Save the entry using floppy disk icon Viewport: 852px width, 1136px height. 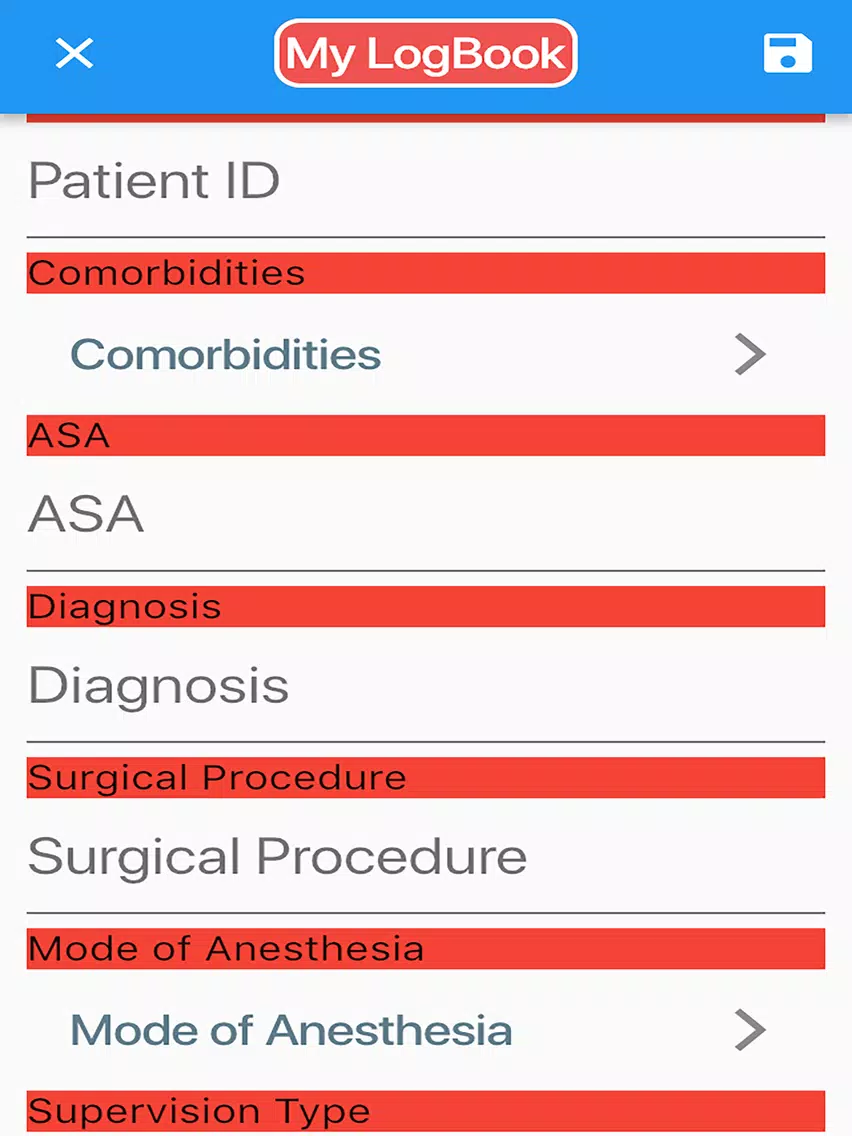coord(788,54)
